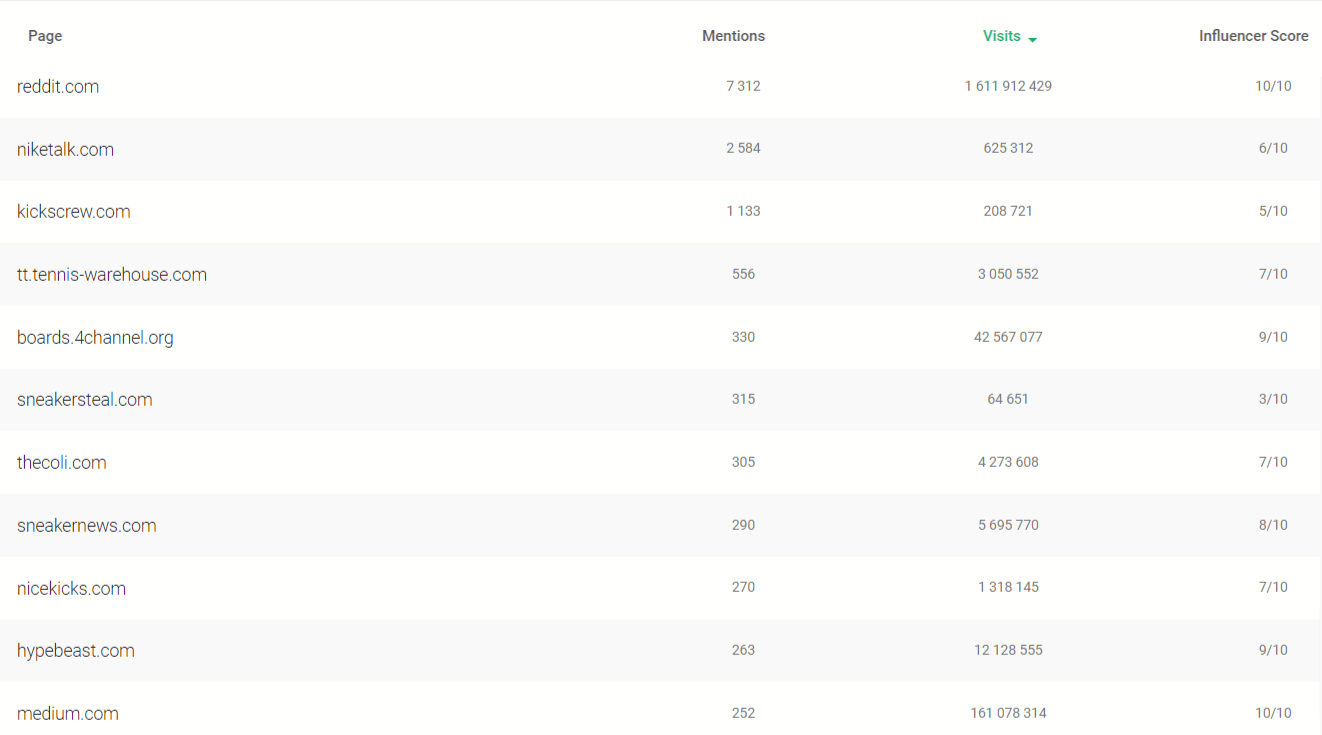The width and height of the screenshot is (1322, 735).
Task: Sort by Influencer Score column header
Action: [x=1253, y=36]
